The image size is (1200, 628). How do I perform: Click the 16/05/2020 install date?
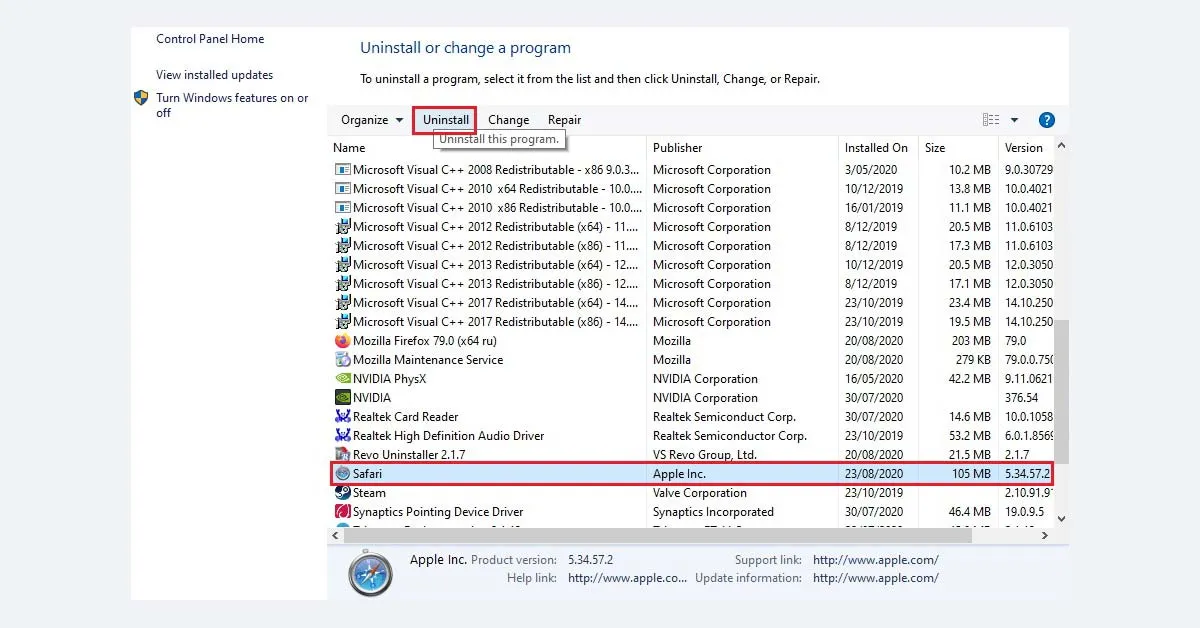click(x=874, y=379)
